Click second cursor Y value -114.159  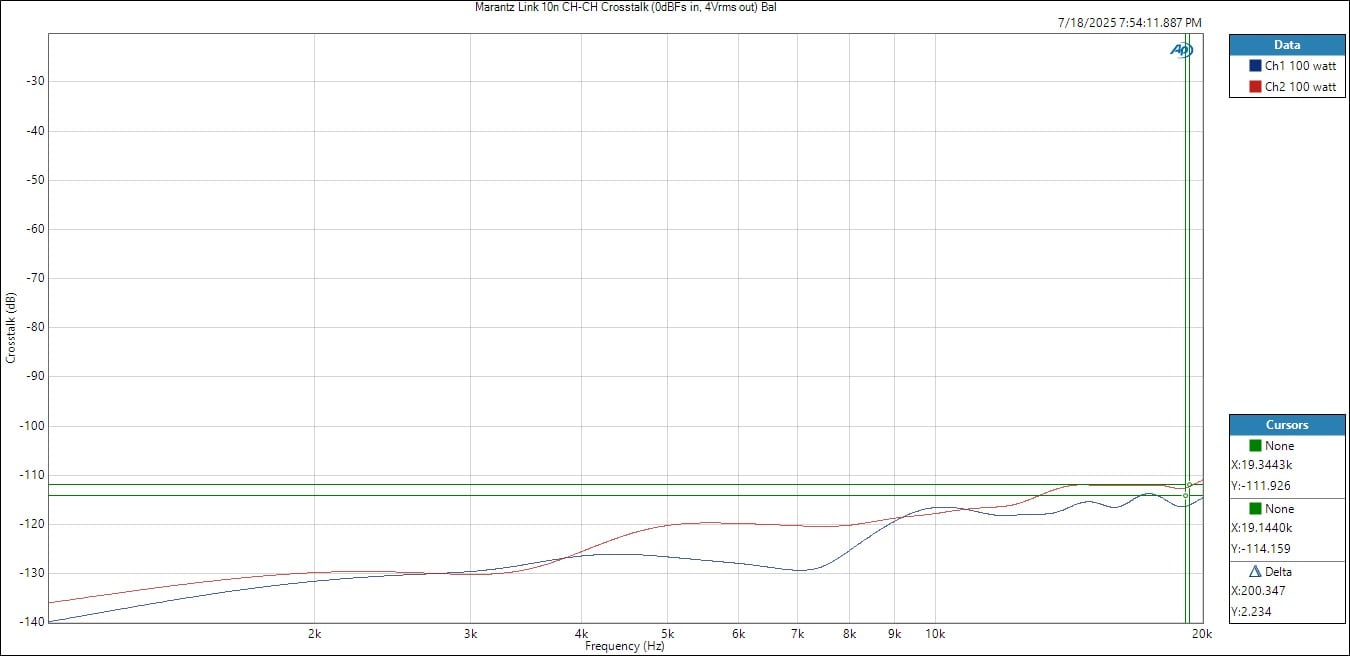coord(1262,548)
